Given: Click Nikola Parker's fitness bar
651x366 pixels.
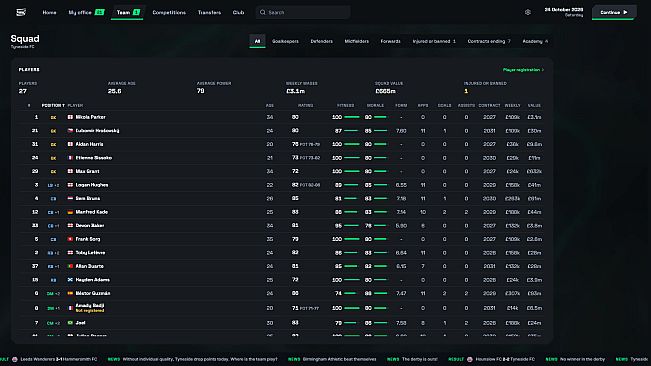Looking at the screenshot, I should click(x=352, y=117).
